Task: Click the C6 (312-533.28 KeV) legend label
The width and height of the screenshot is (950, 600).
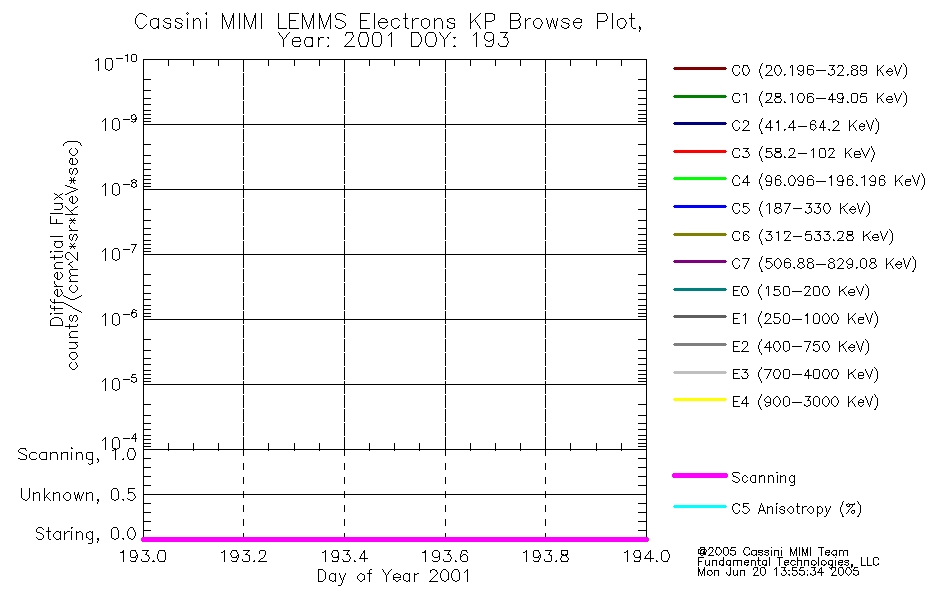Action: (812, 236)
